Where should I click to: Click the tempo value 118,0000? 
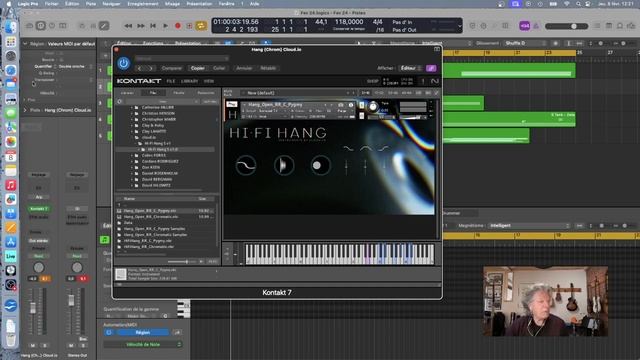click(349, 22)
